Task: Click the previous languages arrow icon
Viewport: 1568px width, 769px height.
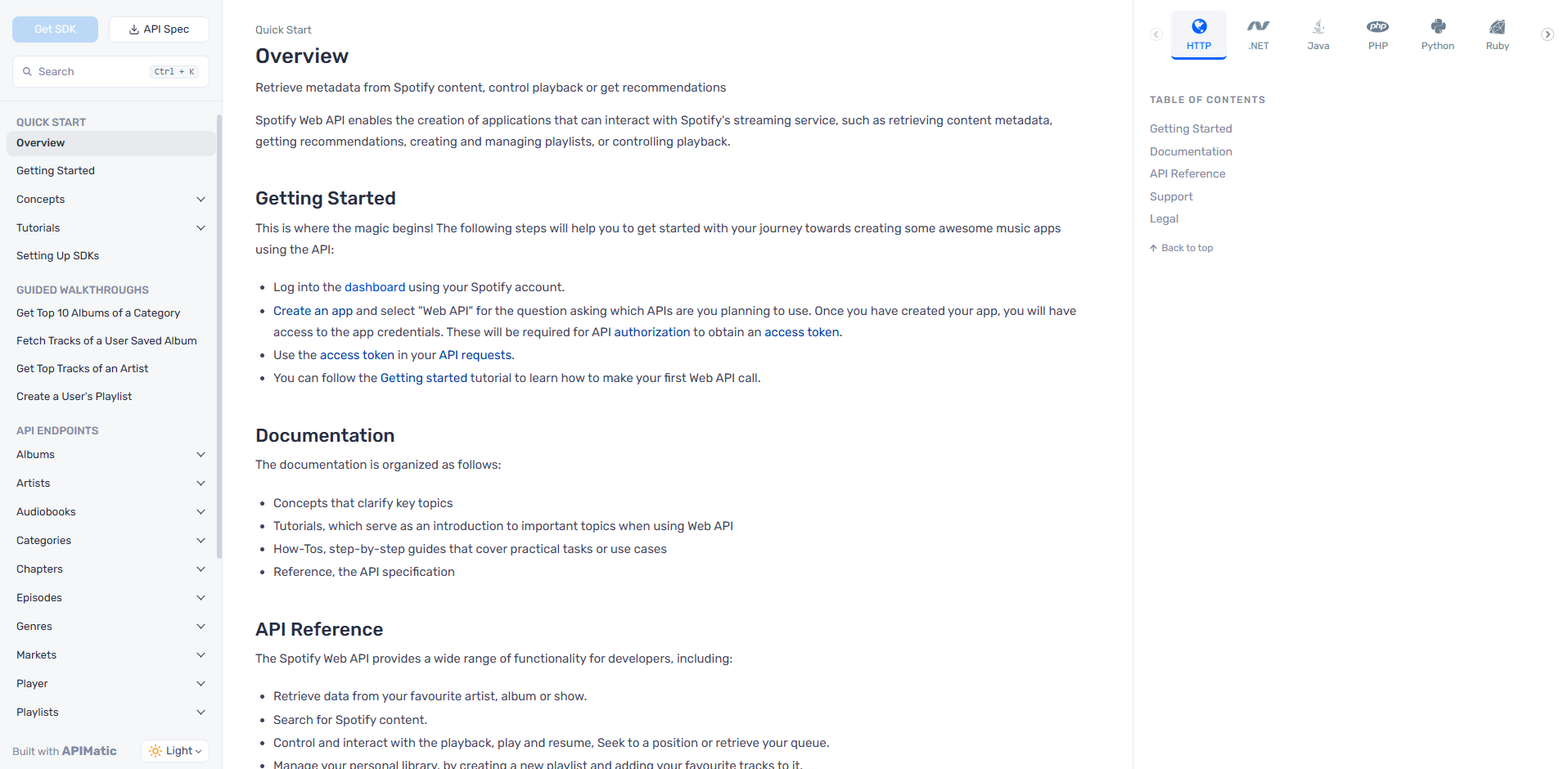Action: coord(1156,34)
